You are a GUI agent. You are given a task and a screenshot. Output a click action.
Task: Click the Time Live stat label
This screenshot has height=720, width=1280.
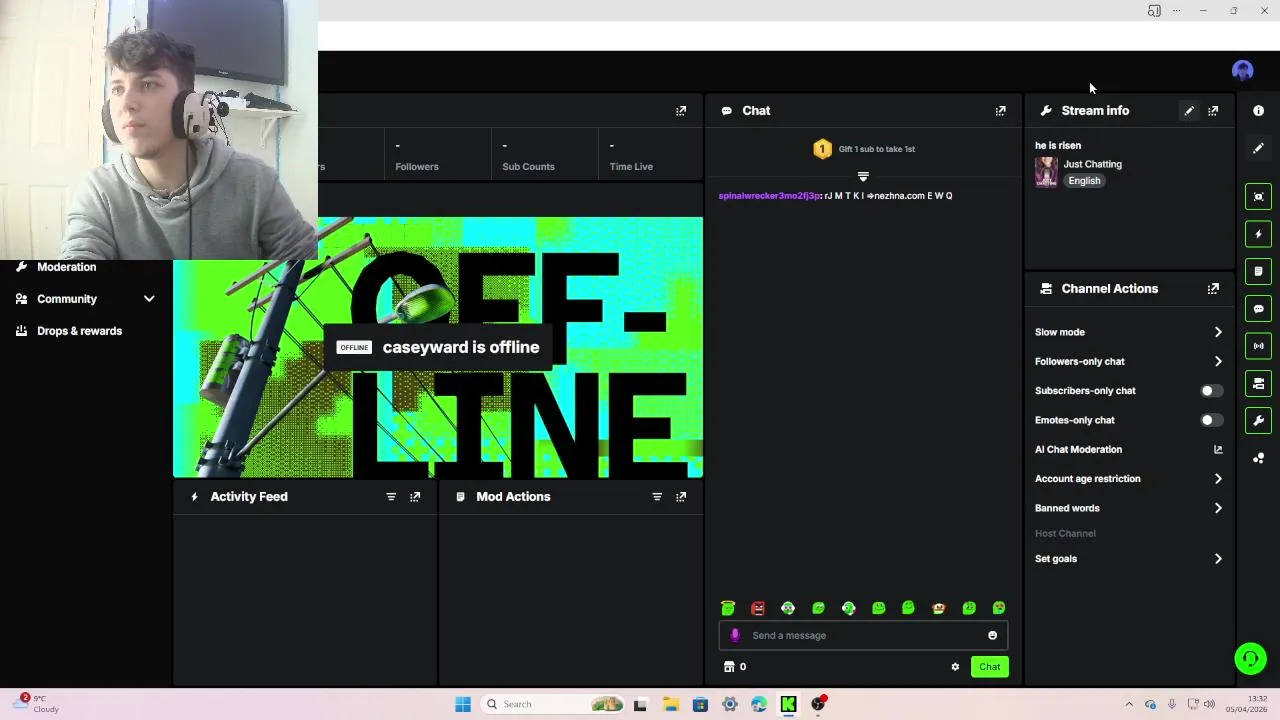point(631,167)
